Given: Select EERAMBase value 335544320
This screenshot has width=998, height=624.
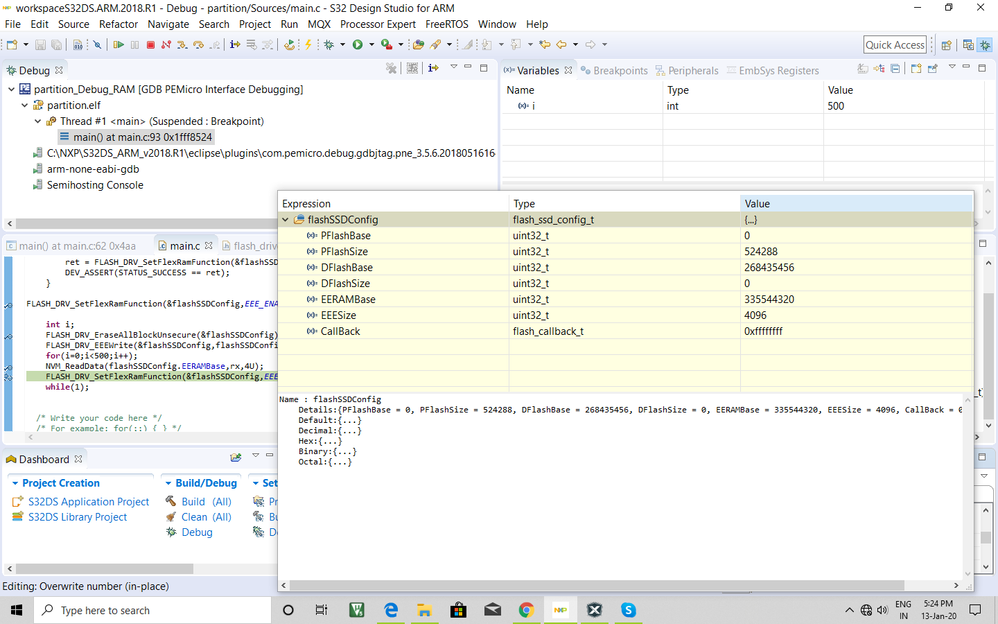Looking at the screenshot, I should [x=769, y=299].
